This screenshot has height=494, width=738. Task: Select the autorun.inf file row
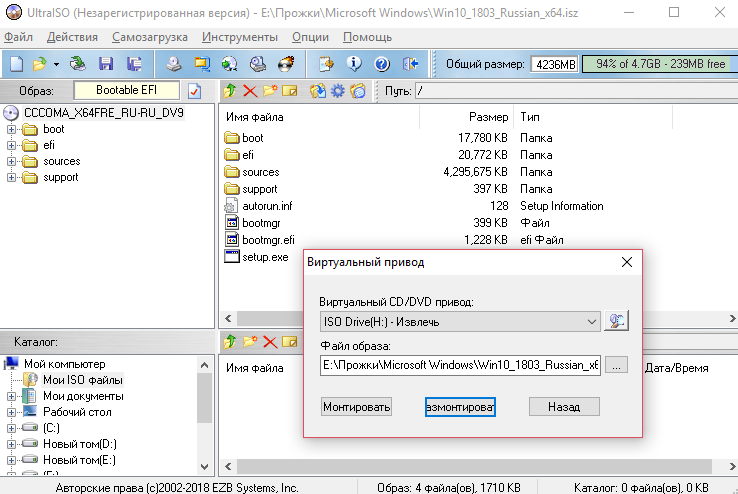coord(414,206)
